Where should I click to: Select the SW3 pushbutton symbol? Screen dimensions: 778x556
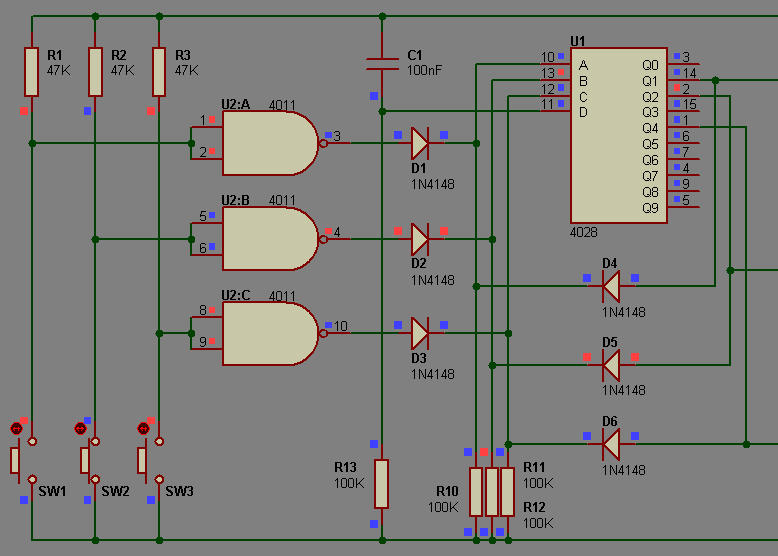click(151, 460)
